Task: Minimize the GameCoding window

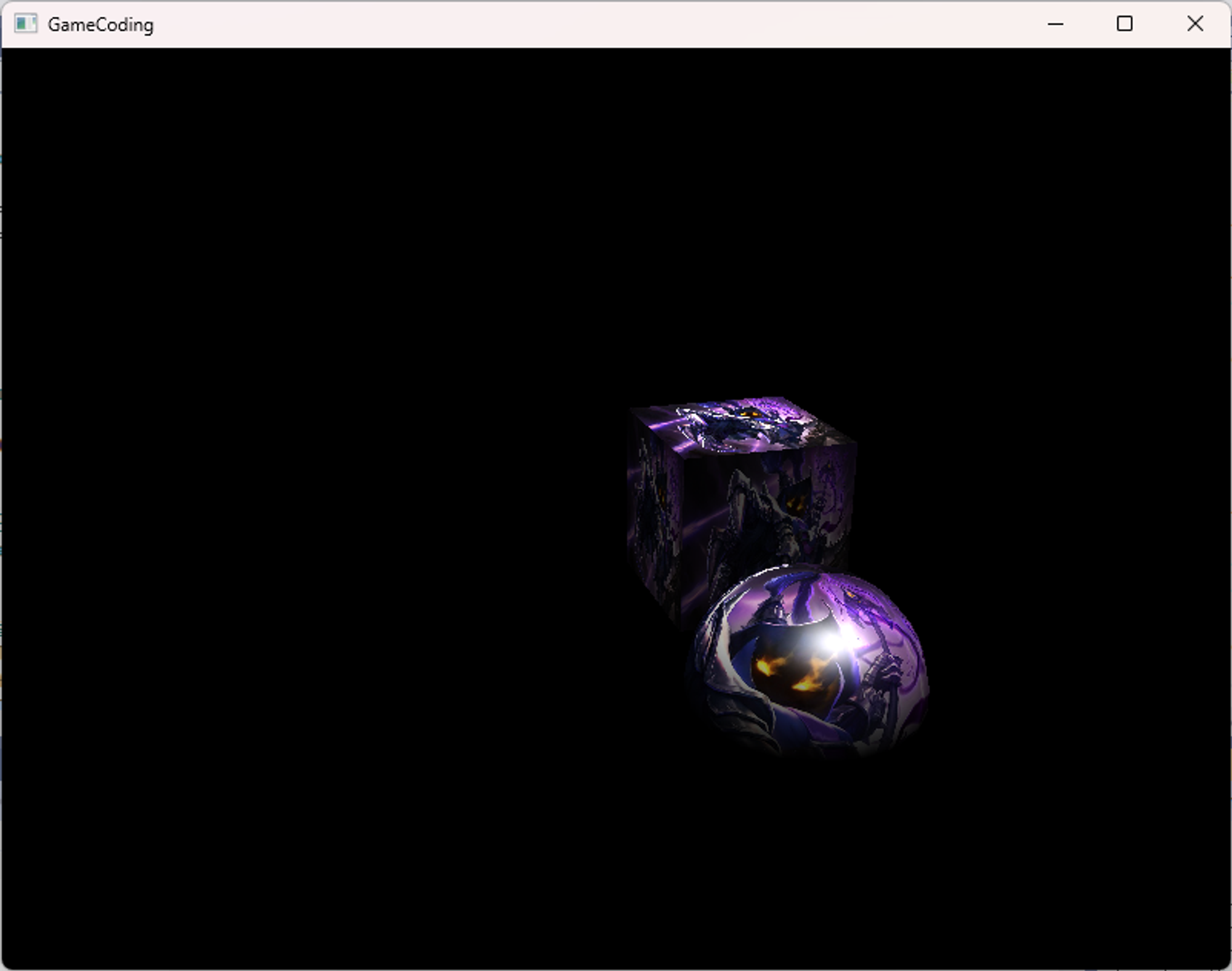Action: click(1055, 24)
